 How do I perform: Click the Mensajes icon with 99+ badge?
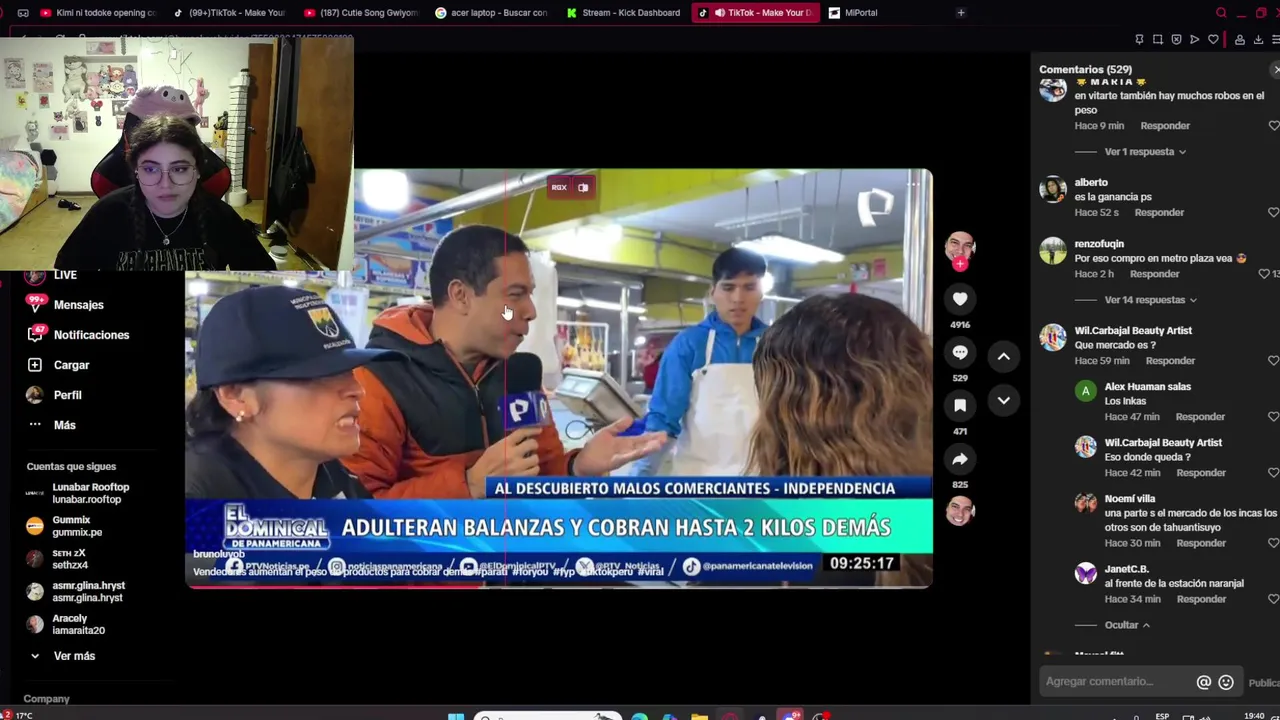(x=35, y=304)
